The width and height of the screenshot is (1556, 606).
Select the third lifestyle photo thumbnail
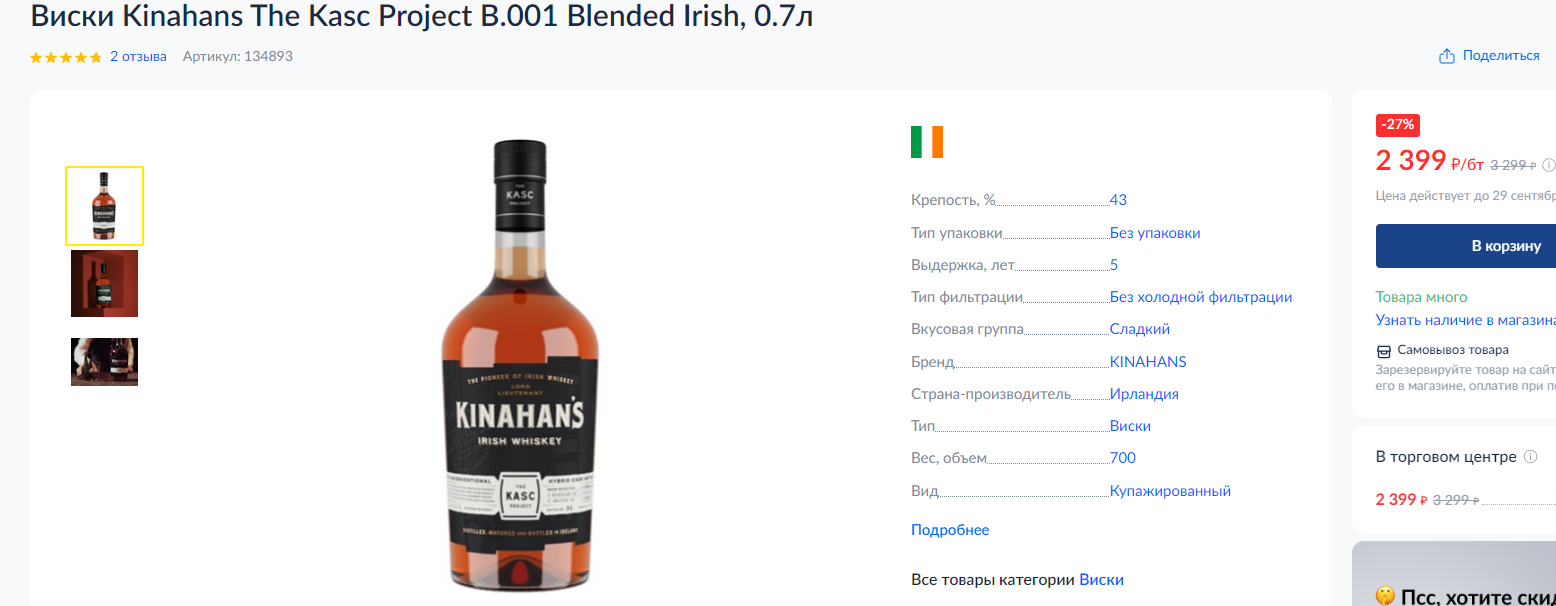(x=105, y=362)
